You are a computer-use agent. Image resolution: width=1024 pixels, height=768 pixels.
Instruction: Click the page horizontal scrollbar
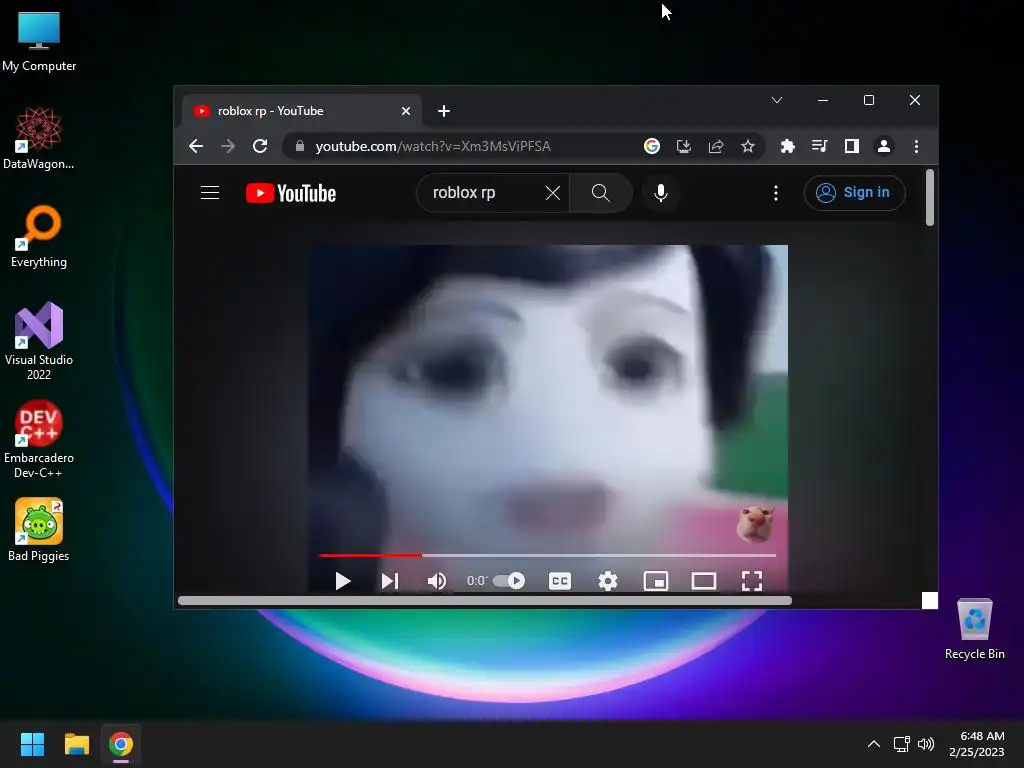[485, 600]
